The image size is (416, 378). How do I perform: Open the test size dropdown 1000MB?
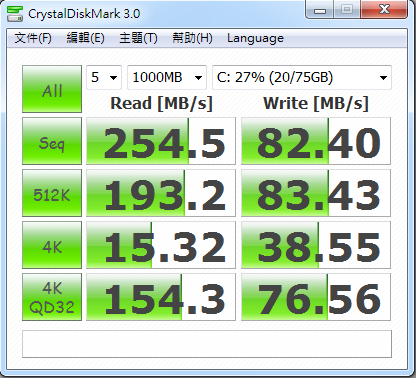(x=167, y=77)
